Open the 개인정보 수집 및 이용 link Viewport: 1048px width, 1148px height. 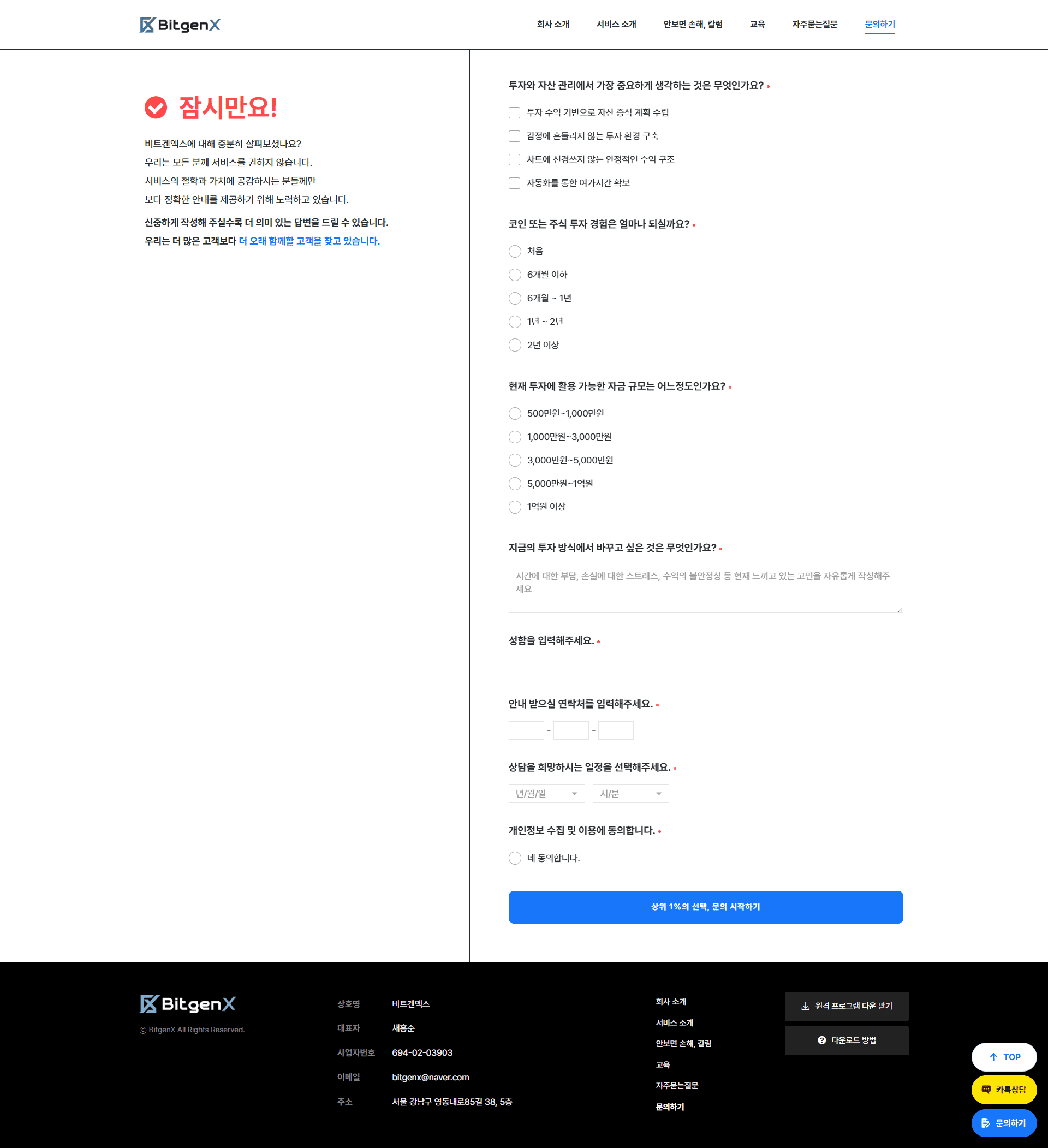point(552,831)
